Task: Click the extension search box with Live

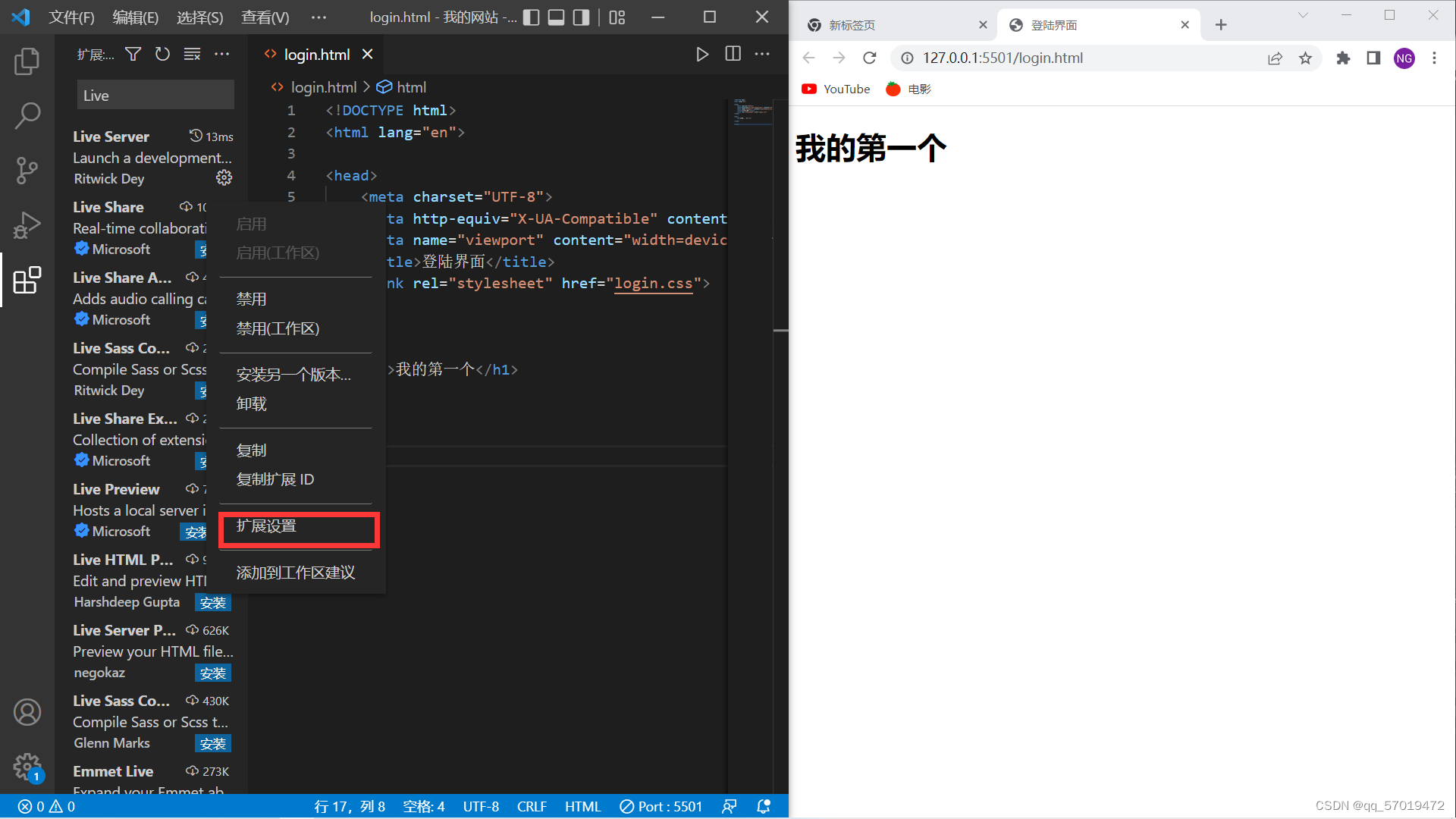Action: (x=155, y=96)
